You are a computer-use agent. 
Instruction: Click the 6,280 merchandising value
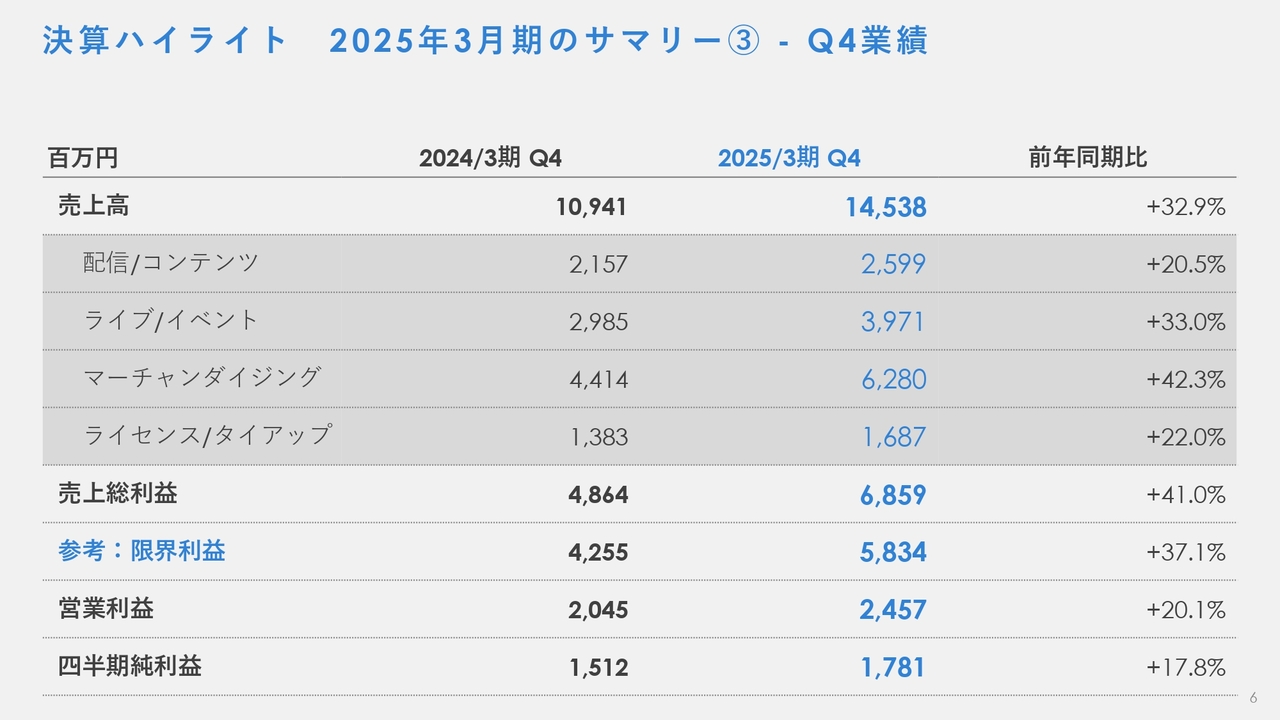click(x=894, y=380)
